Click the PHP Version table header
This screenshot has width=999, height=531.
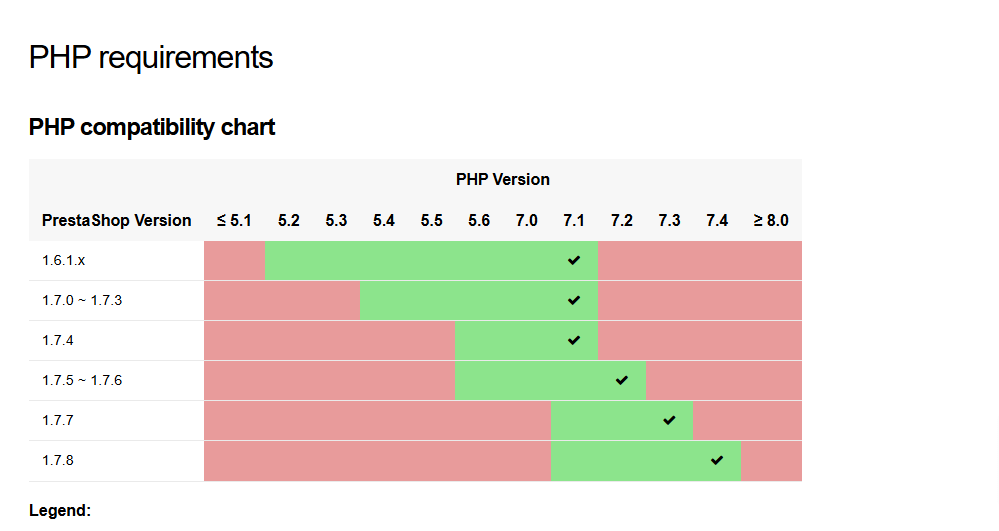[503, 180]
